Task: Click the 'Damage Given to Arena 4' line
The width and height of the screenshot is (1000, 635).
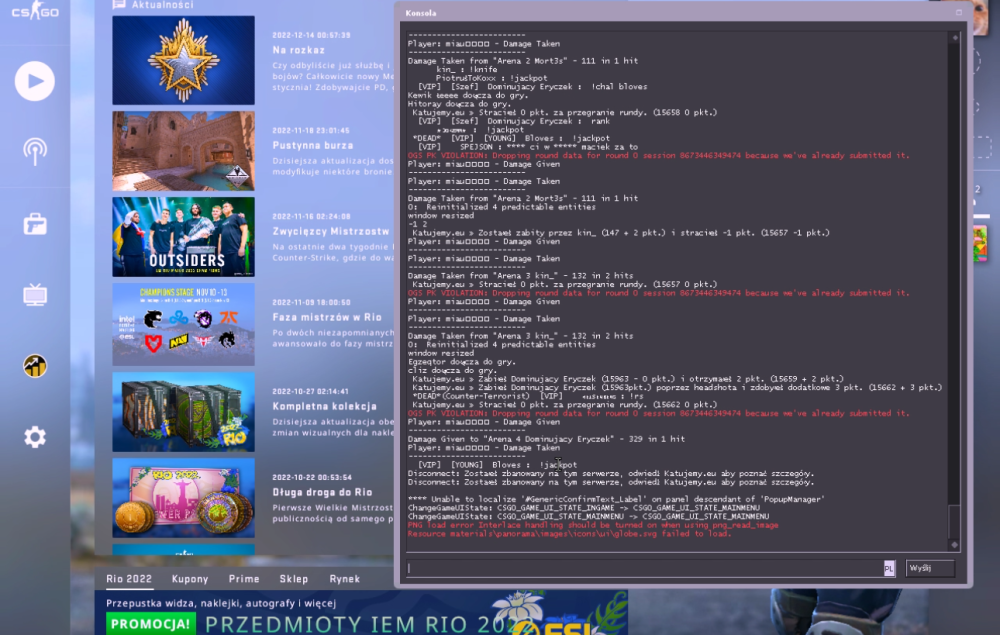Action: pos(547,439)
